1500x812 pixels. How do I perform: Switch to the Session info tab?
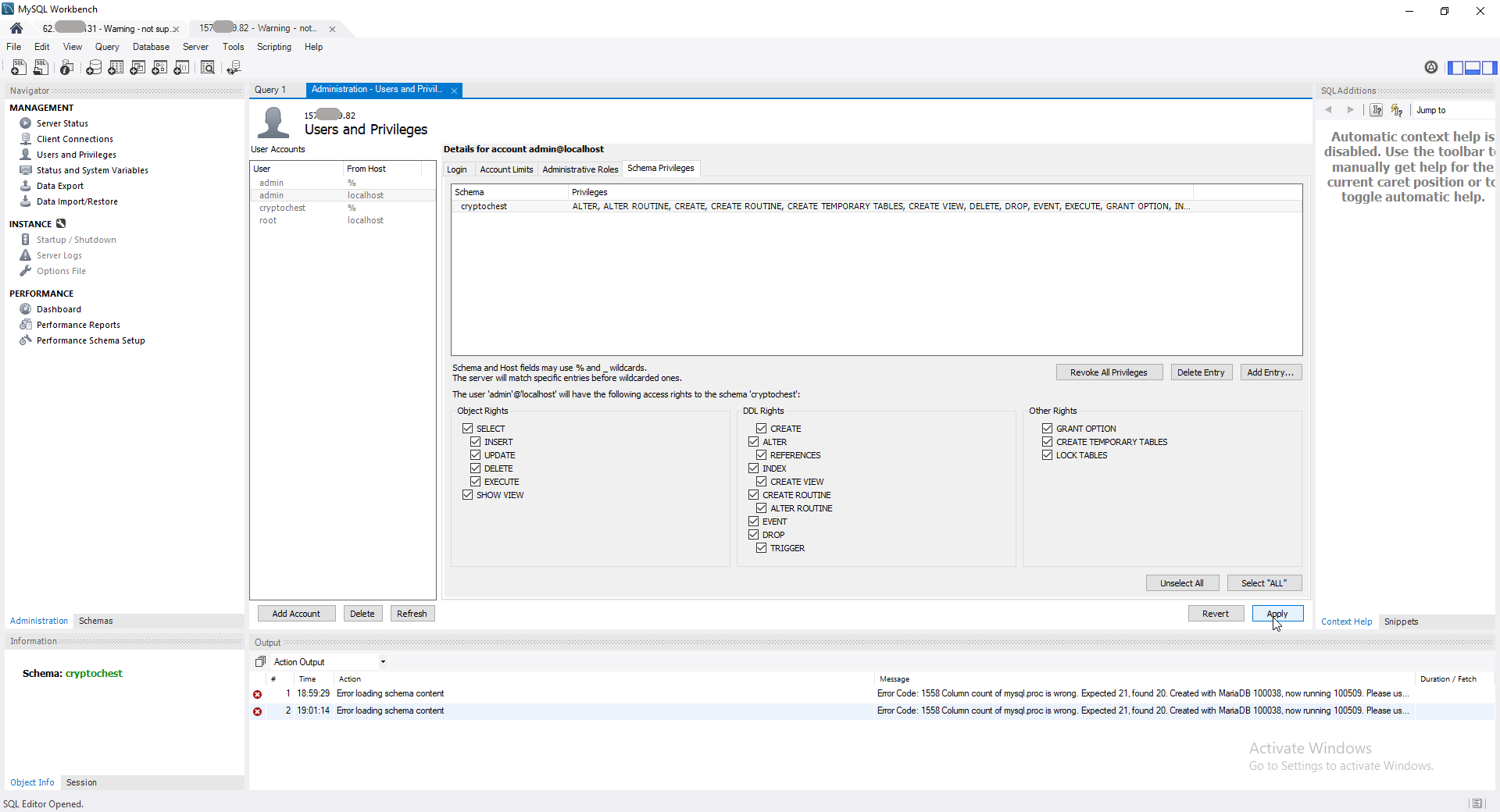click(81, 782)
